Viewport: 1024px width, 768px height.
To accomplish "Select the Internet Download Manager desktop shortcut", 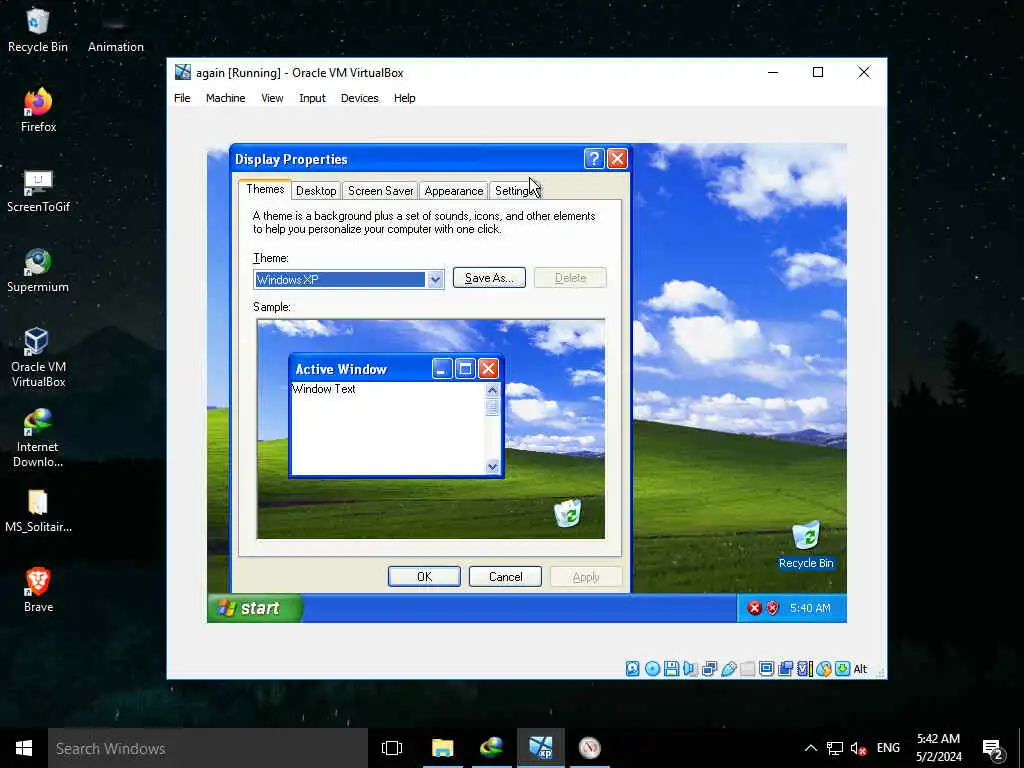I will 38,438.
